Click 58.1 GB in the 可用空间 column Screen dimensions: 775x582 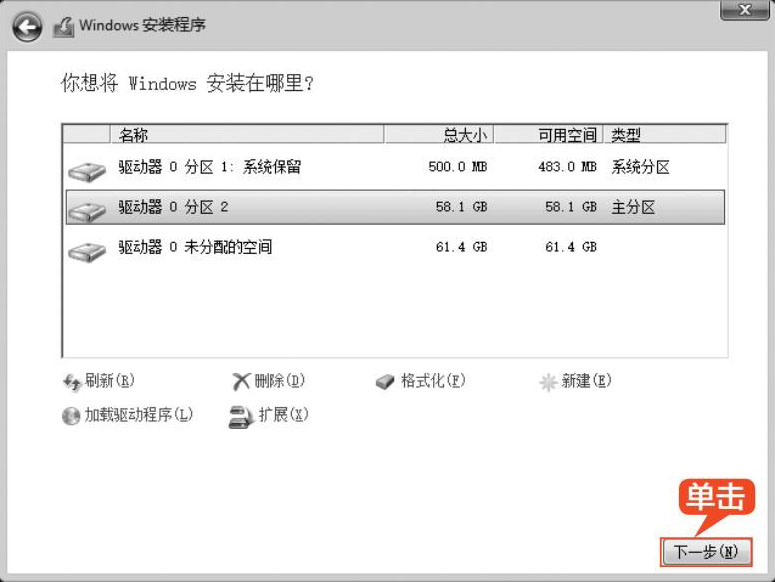point(571,207)
